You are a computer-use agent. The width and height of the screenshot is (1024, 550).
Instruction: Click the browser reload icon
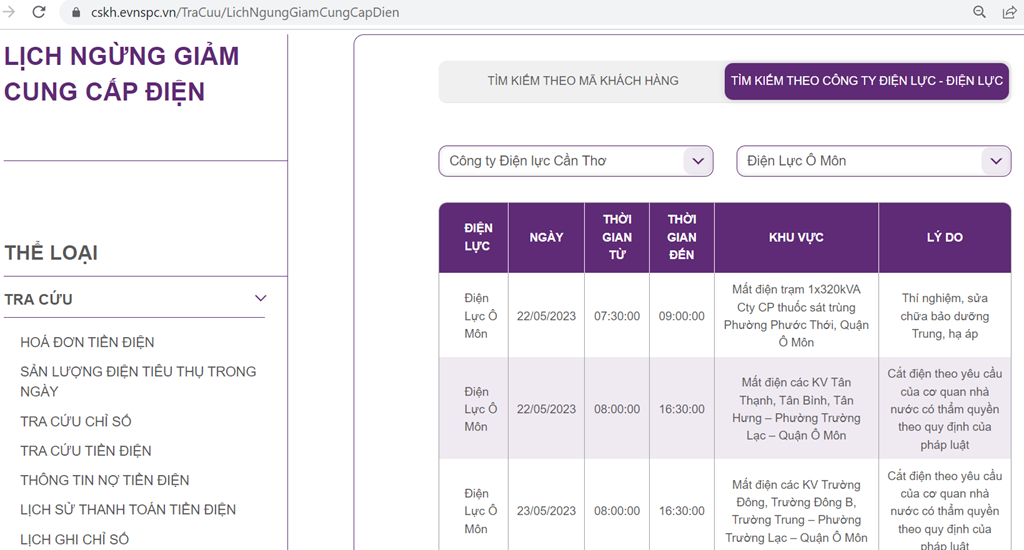(39, 12)
